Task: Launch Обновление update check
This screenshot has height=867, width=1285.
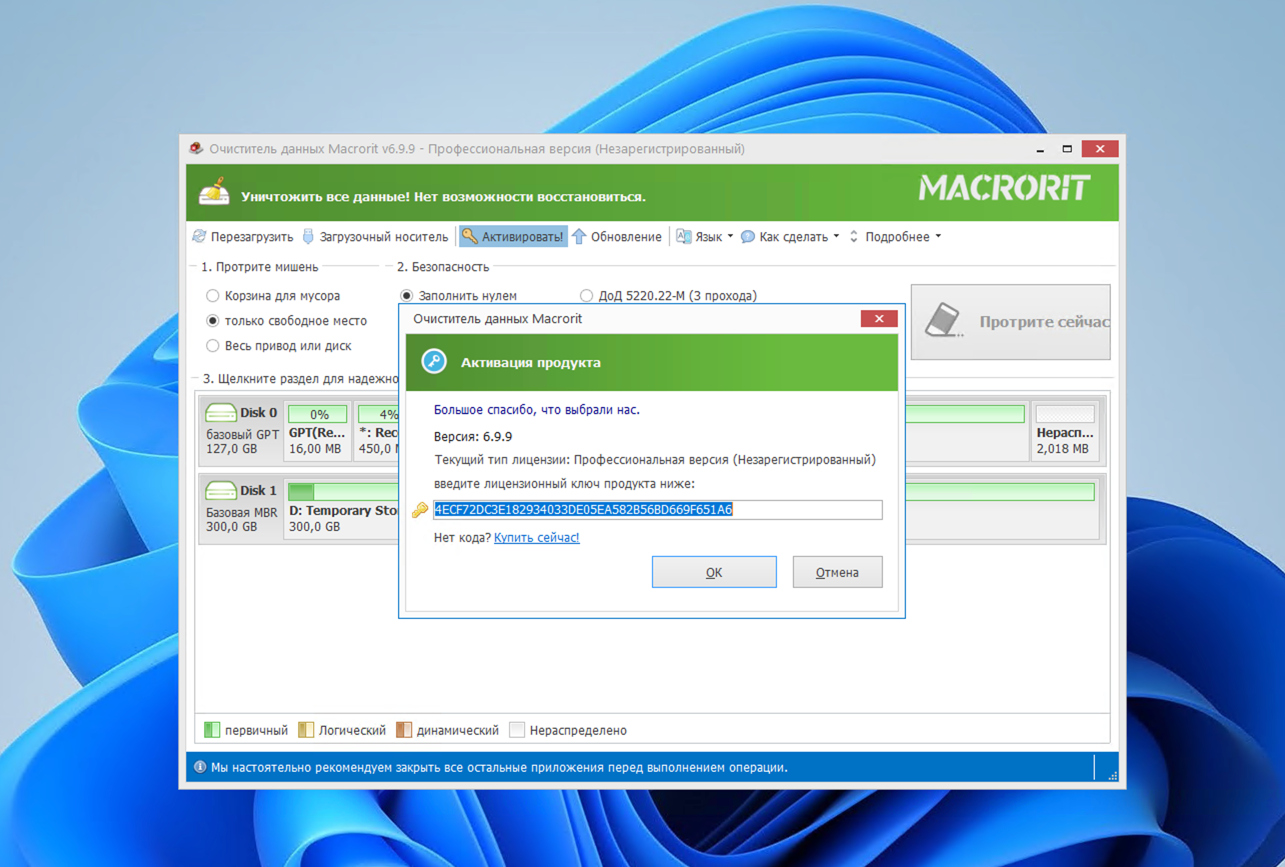Action: coord(623,236)
